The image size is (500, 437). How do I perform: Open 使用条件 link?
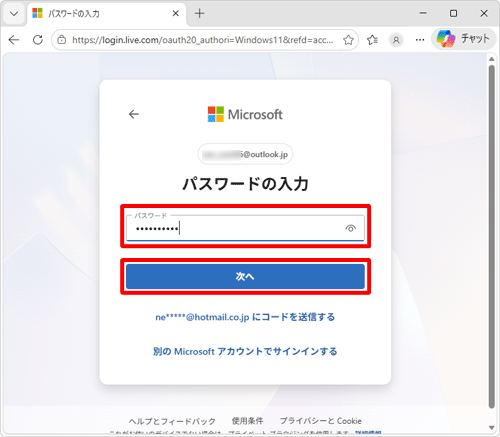247,421
